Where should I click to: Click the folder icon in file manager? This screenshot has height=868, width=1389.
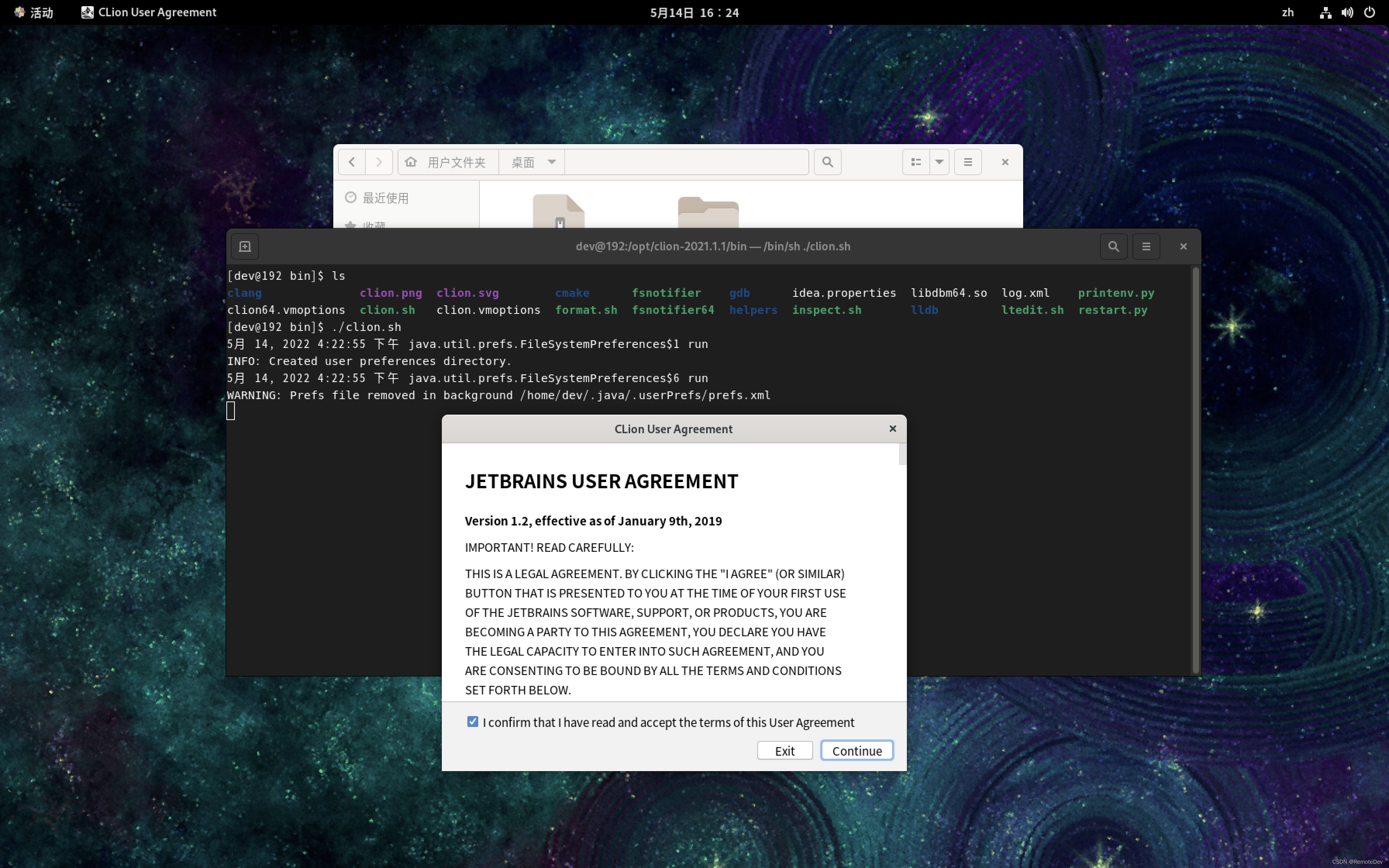tap(708, 212)
